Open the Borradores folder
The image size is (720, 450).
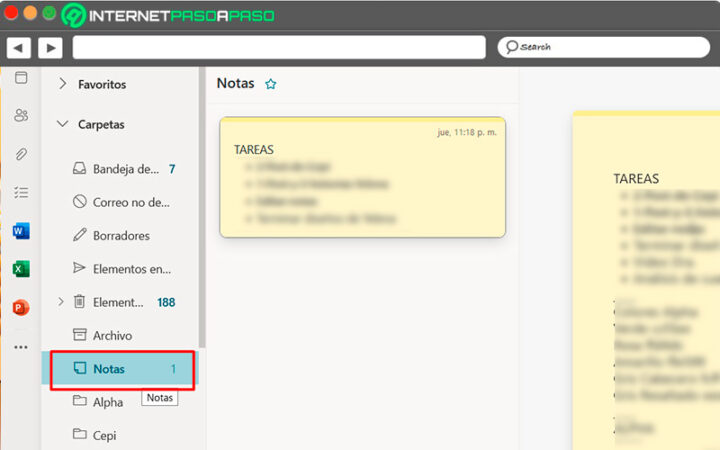point(120,236)
